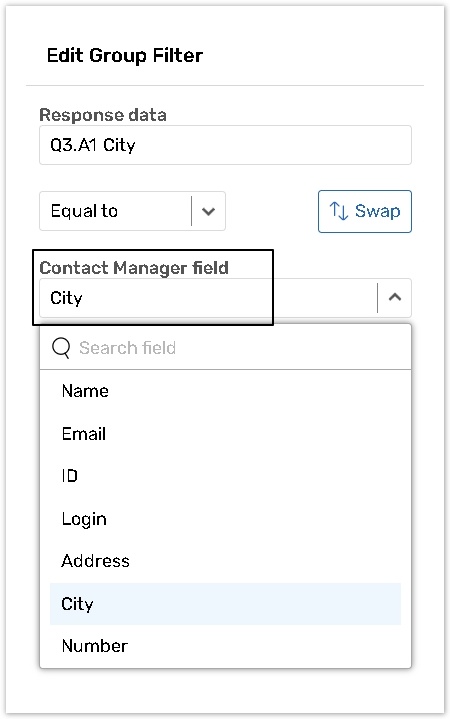Click the Swap button
450x719 pixels.
click(365, 211)
